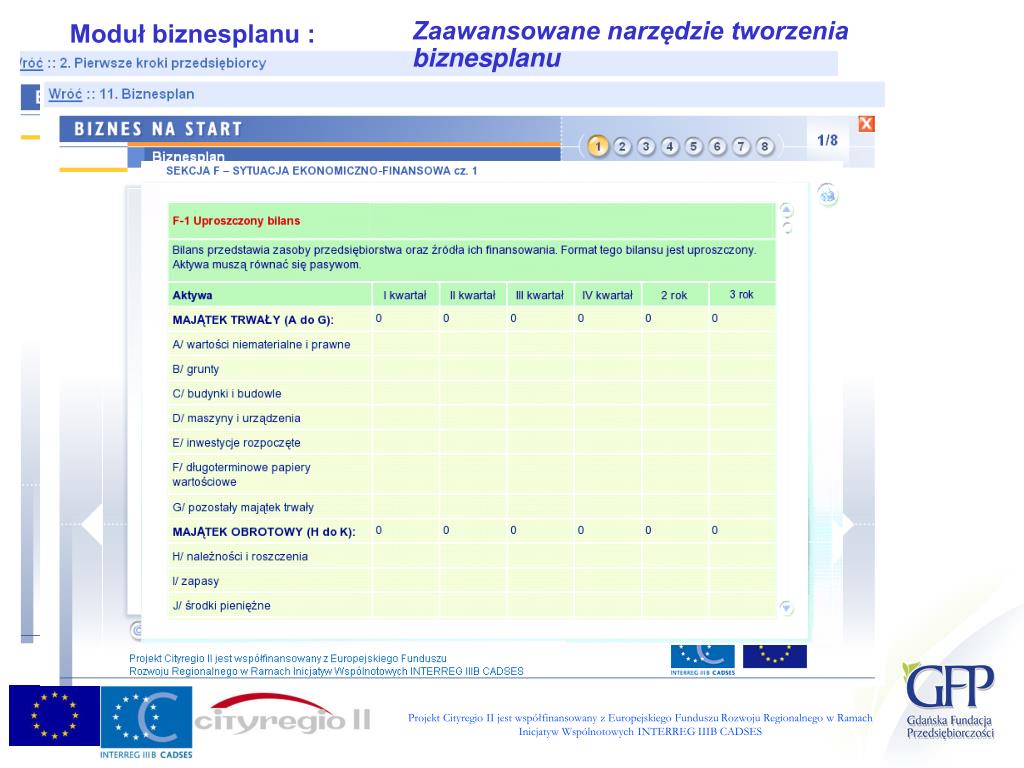Image resolution: width=1024 pixels, height=768 pixels.
Task: Click the 2 rok field for E/ inwestycje rozpoczęte
Action: click(674, 443)
